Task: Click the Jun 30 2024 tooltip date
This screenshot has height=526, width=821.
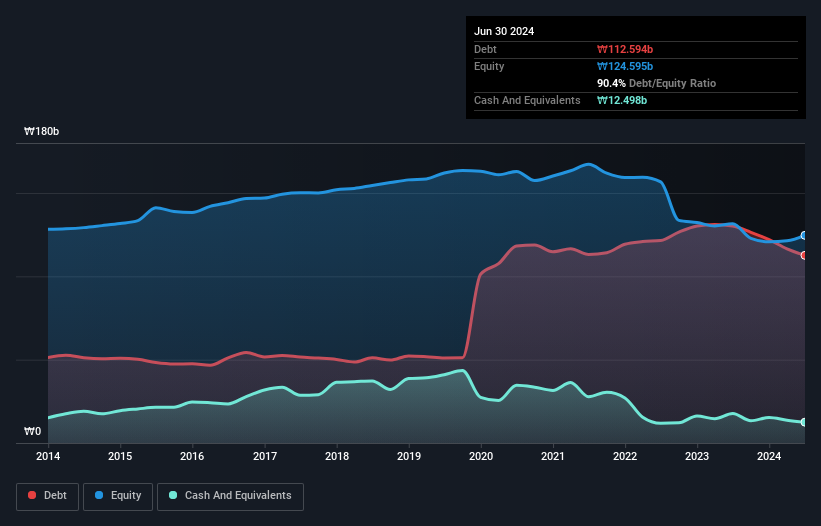Action: click(504, 31)
